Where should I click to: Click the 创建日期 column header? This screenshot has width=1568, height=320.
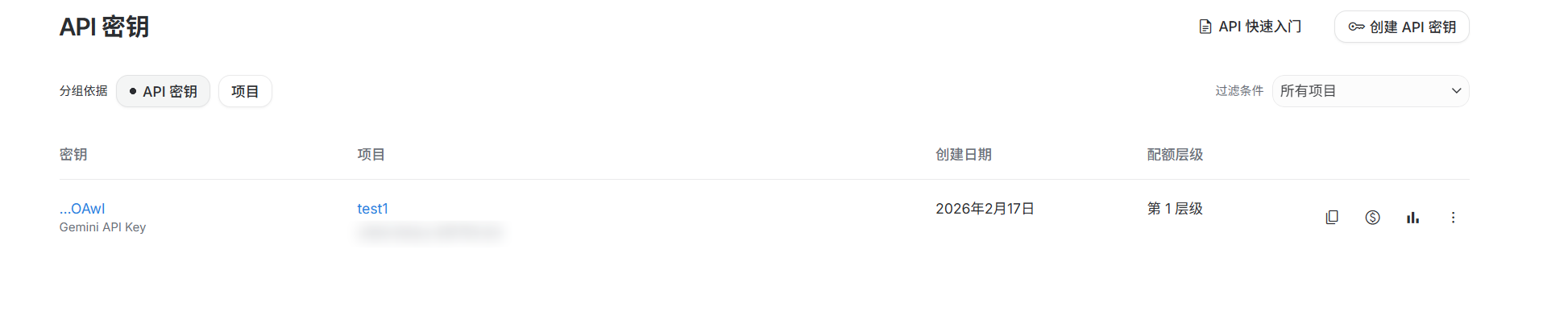964,154
